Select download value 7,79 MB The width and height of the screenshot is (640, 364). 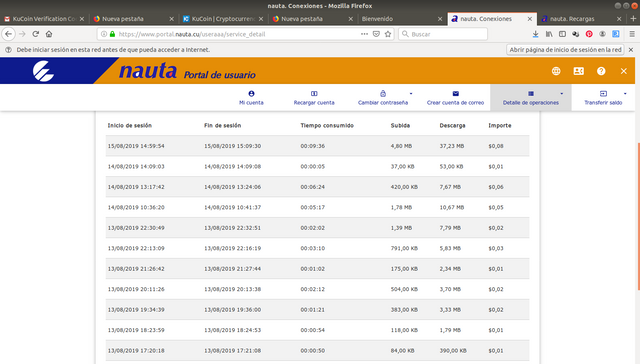click(x=450, y=228)
